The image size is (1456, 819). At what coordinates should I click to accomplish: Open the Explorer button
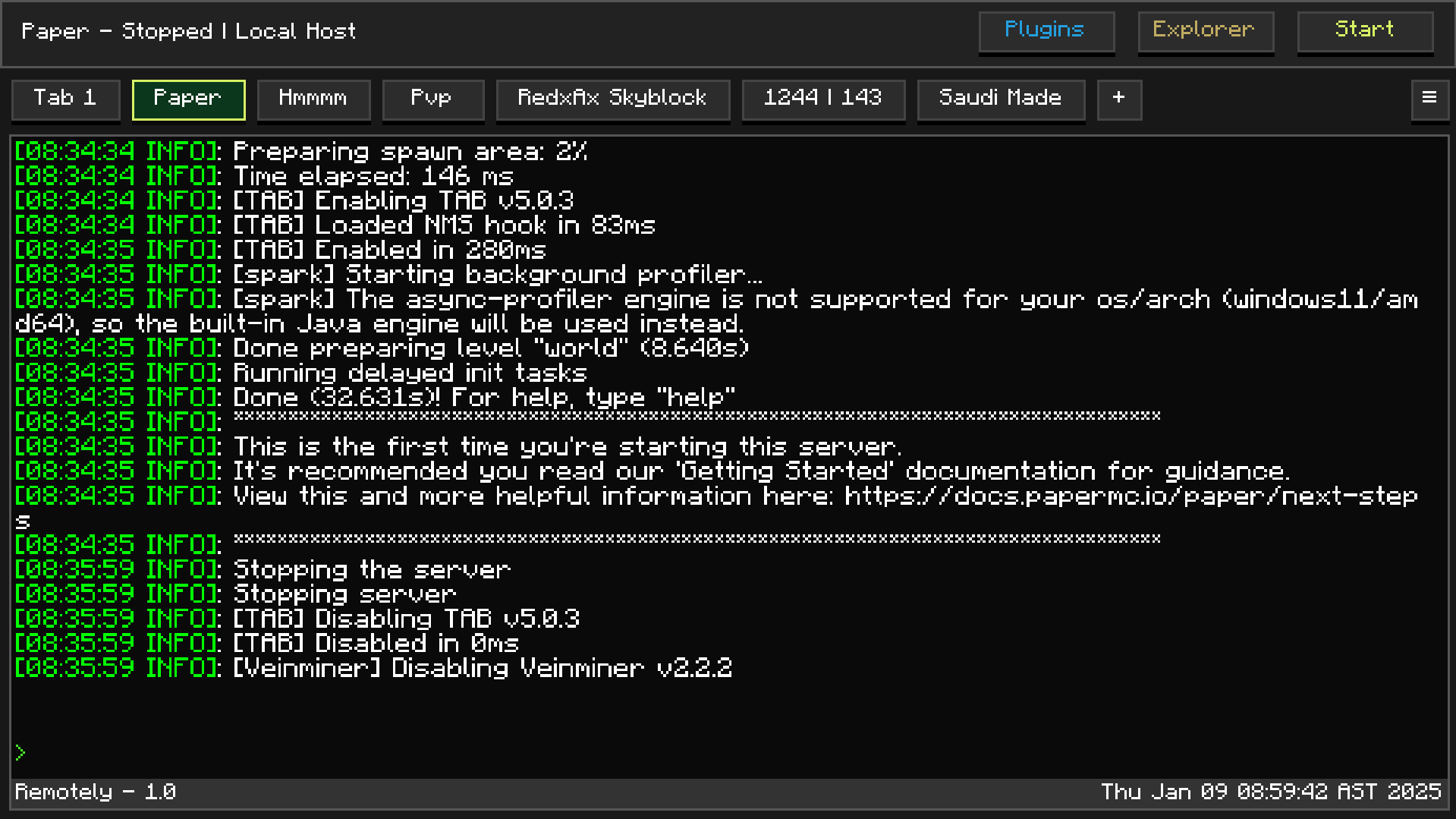tap(1206, 32)
